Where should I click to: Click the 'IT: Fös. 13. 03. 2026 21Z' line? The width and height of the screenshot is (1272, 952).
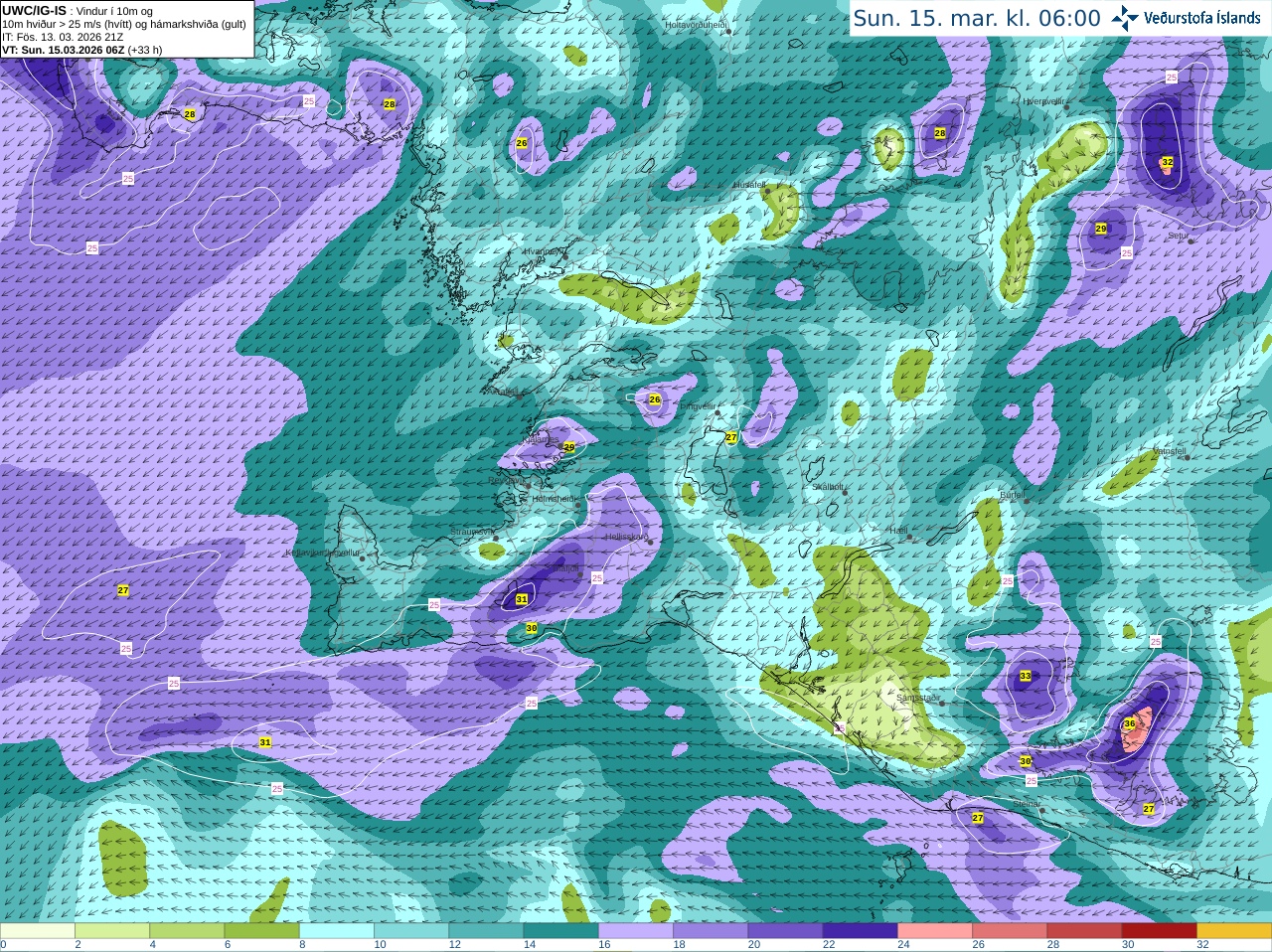click(x=63, y=37)
